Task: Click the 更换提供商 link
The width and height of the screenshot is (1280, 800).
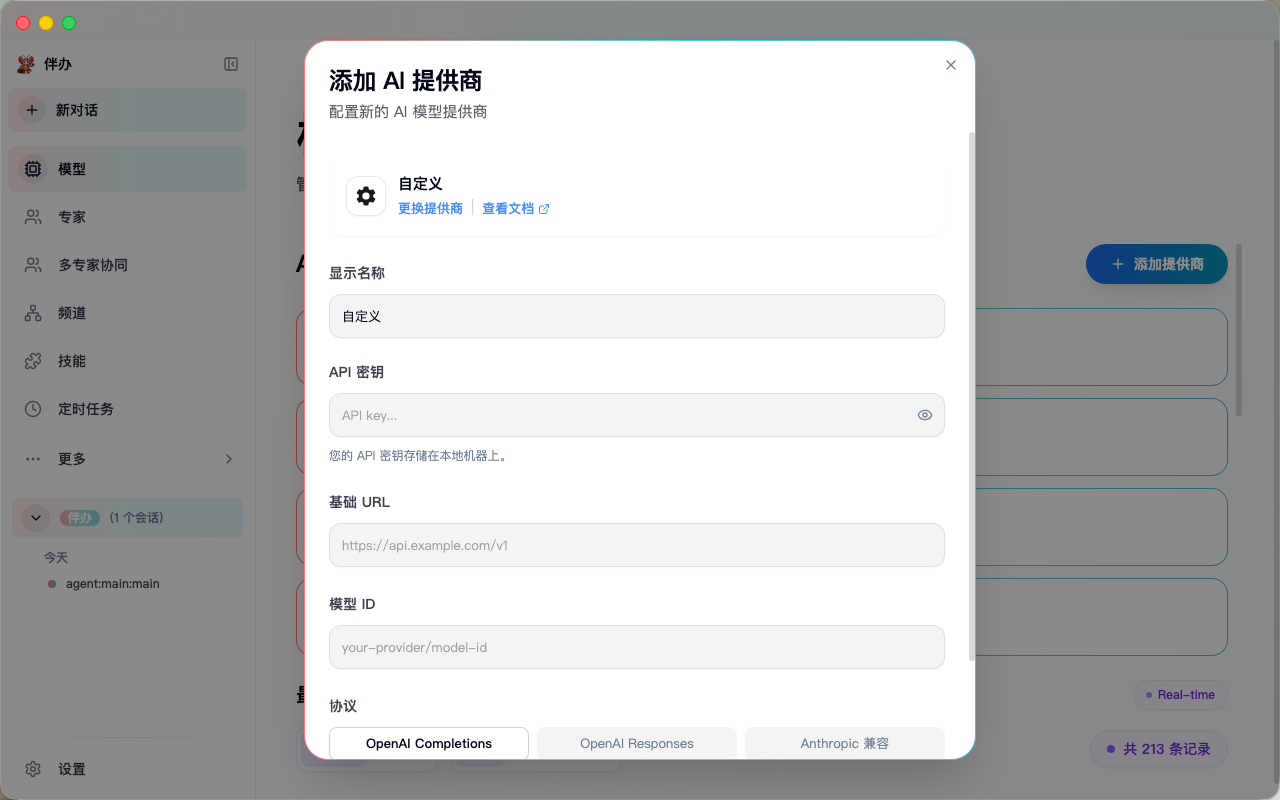Action: pyautogui.click(x=429, y=208)
